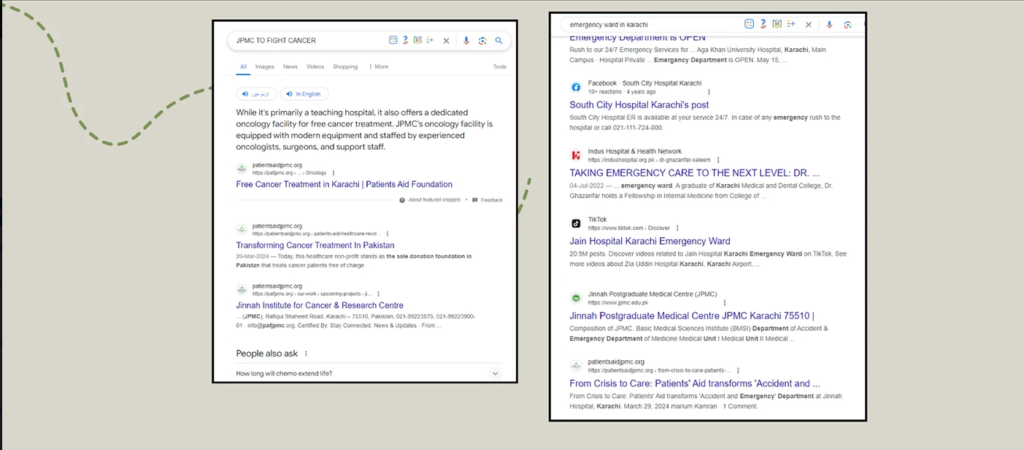The width and height of the screenshot is (1024, 450).
Task: Click into the JPMC TO FIGHT CANCER search field
Action: pos(307,40)
